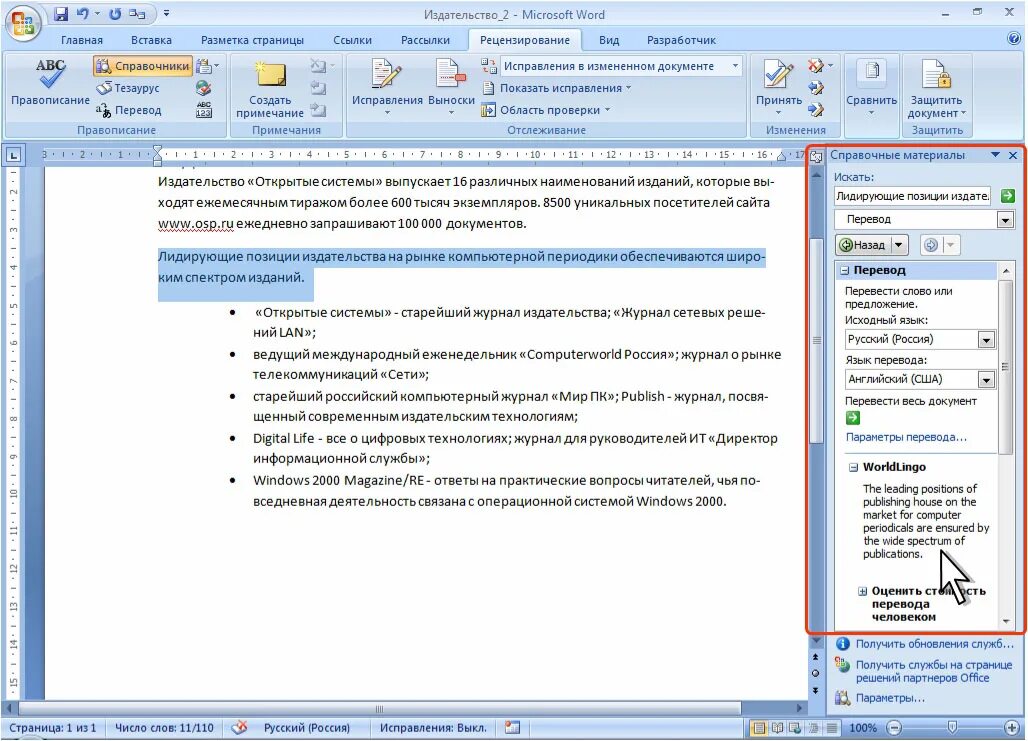The height and width of the screenshot is (741, 1028).
Task: Click the proofing errors status icon
Action: [239, 727]
